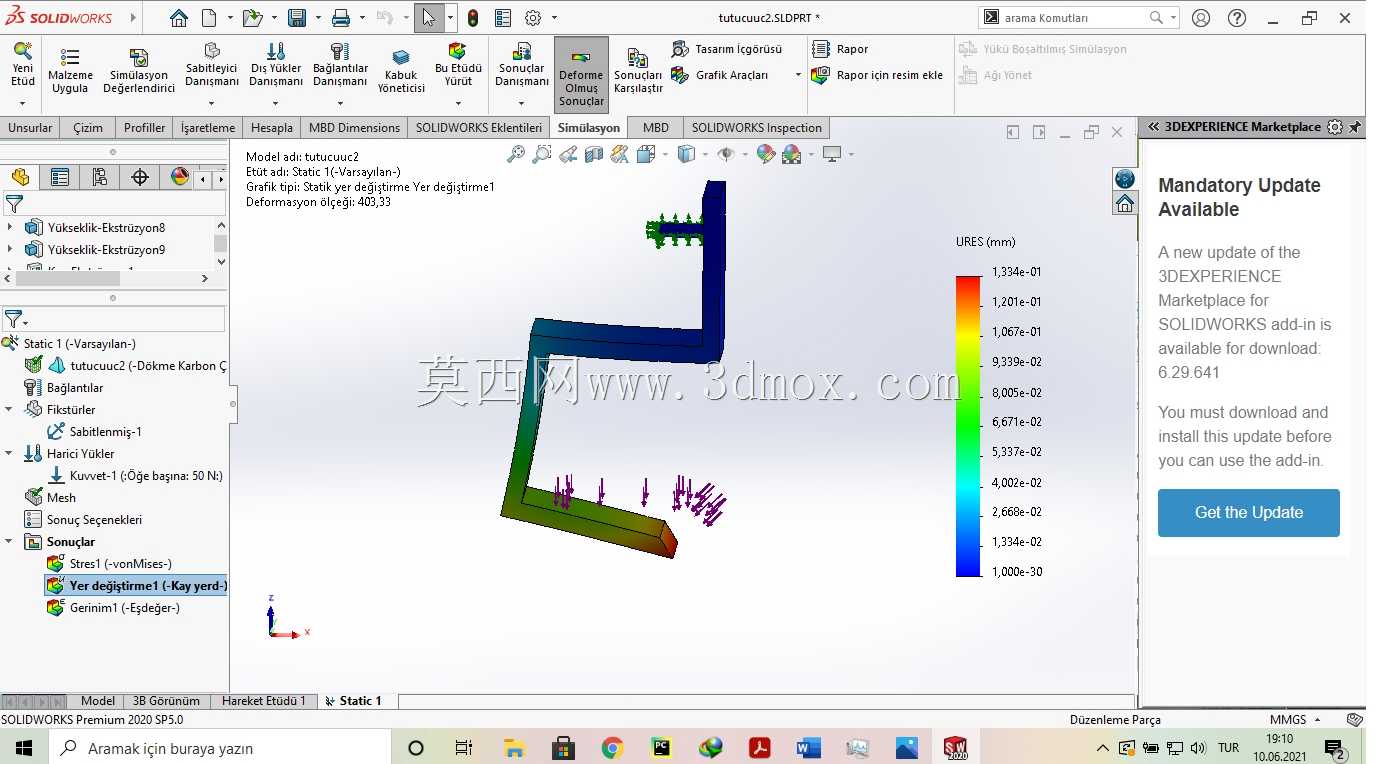Open Edit Appearance icon in view toolbar
The width and height of the screenshot is (1378, 764).
pos(766,154)
